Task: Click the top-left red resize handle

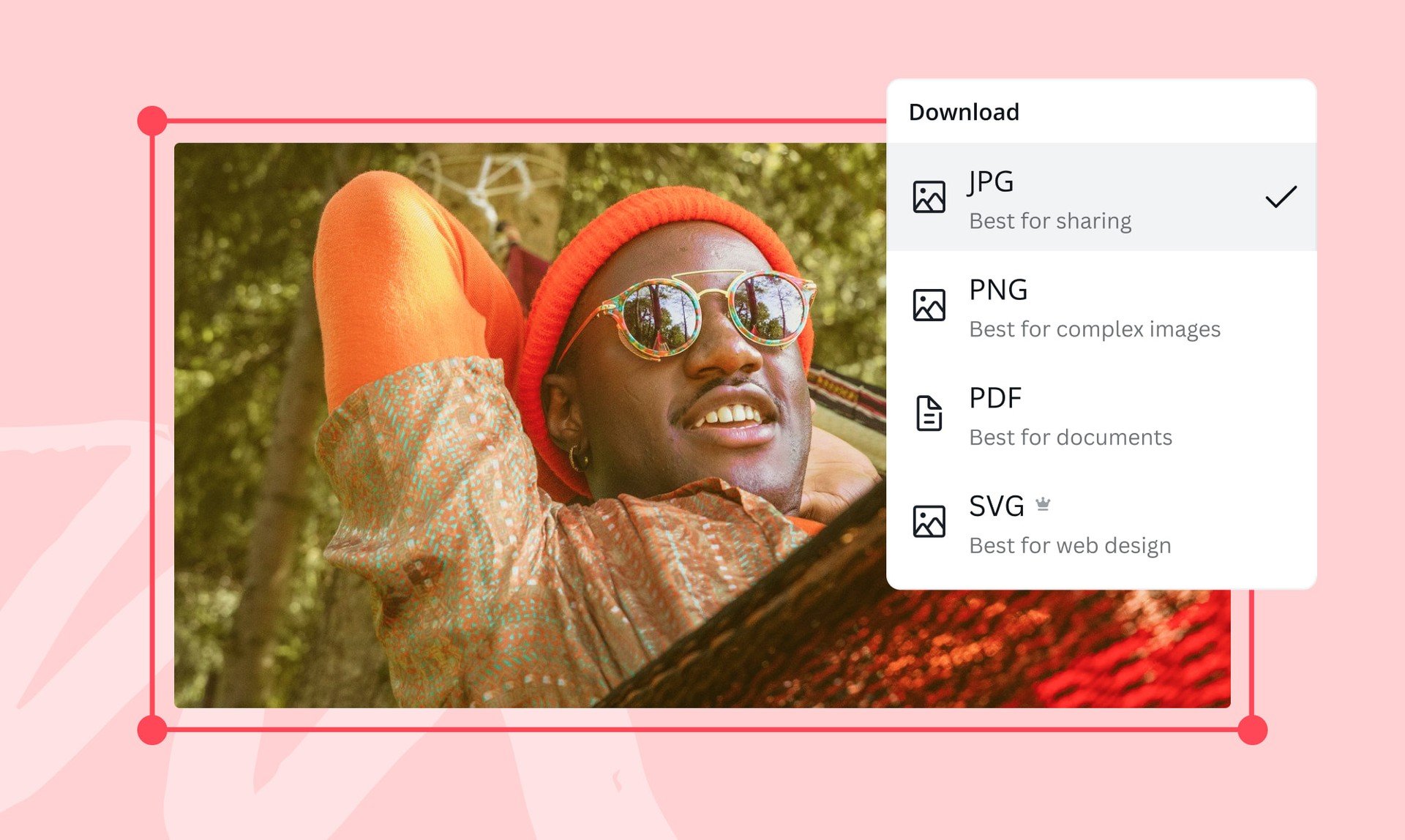Action: pyautogui.click(x=152, y=121)
